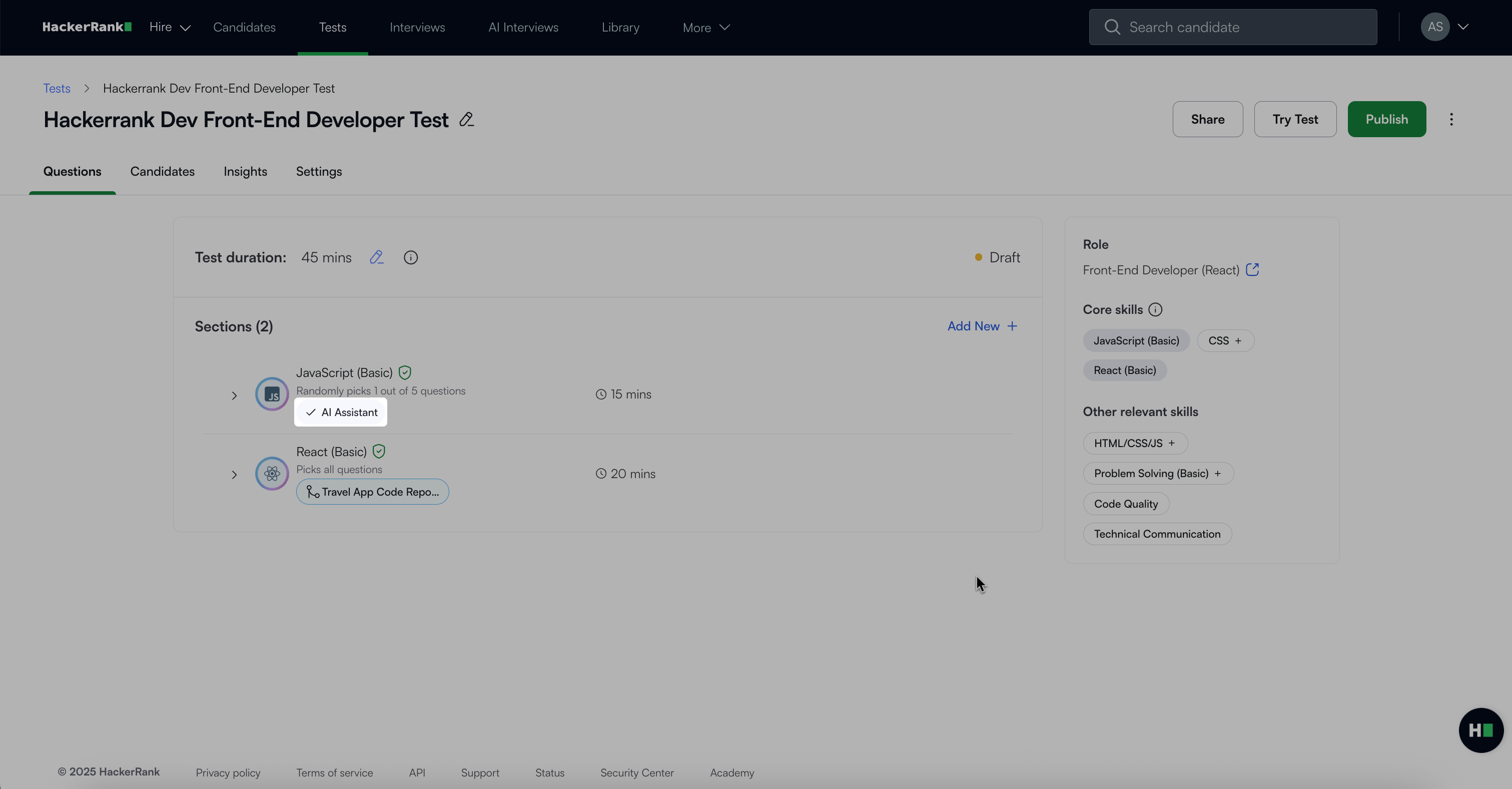
Task: Open the Hire product dropdown
Action: (x=170, y=28)
